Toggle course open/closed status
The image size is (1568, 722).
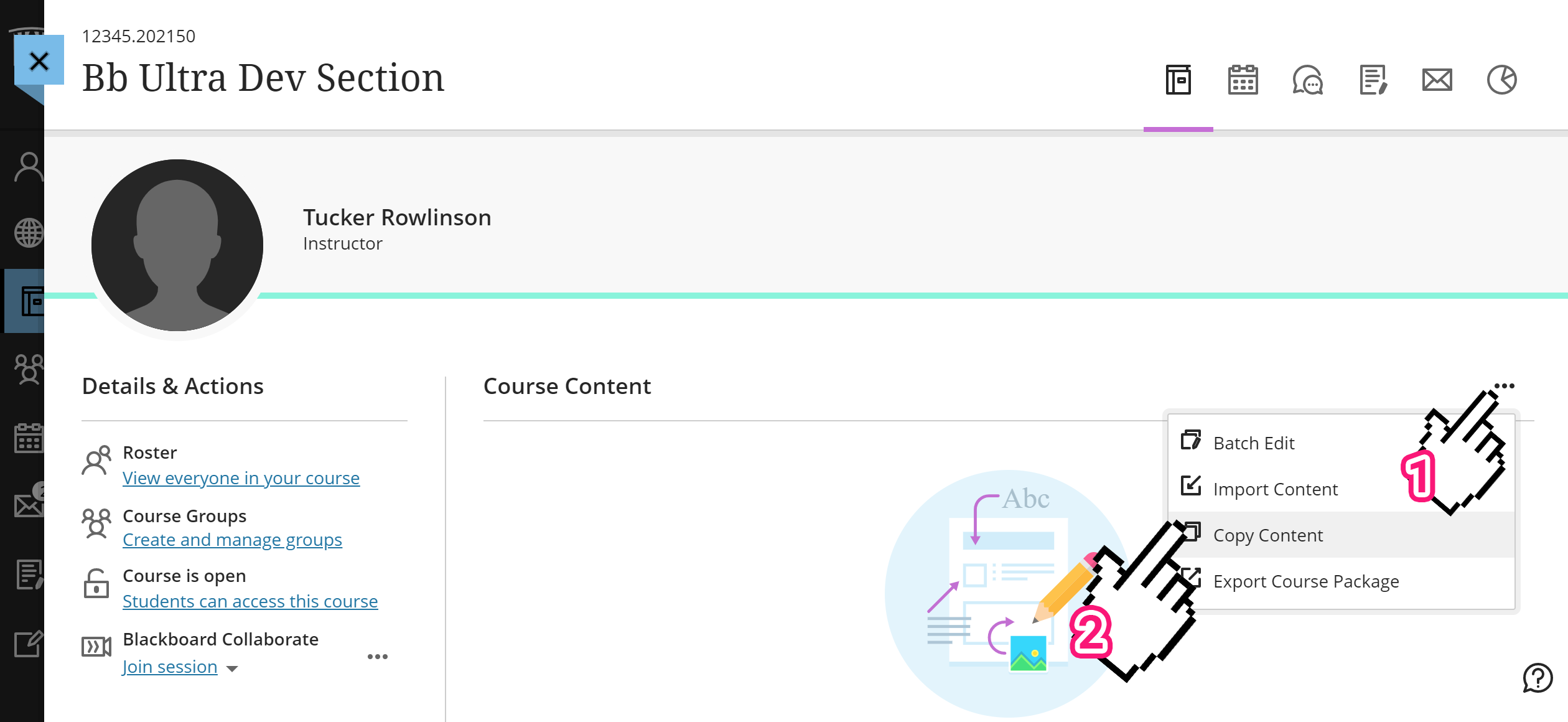[250, 601]
